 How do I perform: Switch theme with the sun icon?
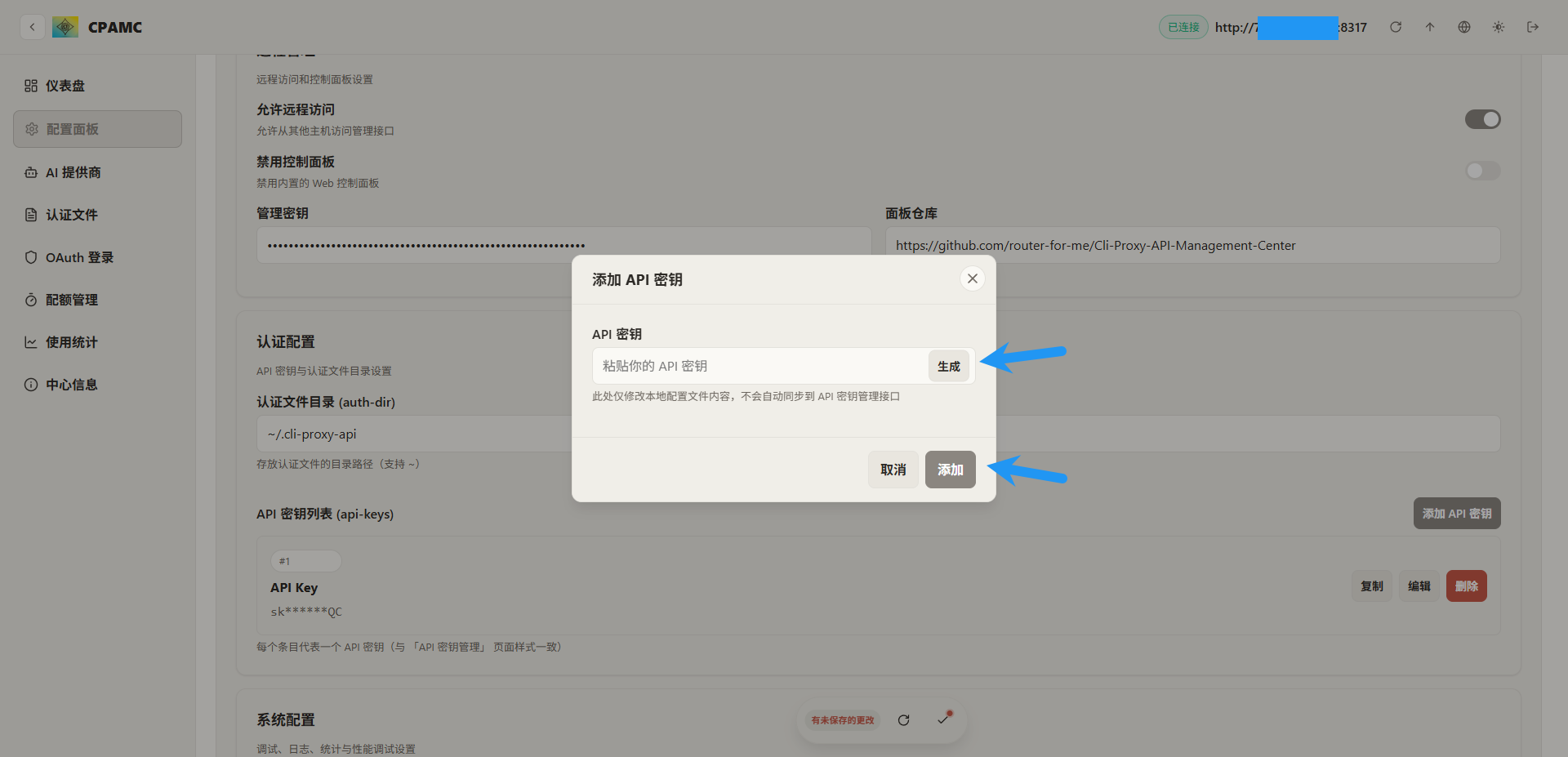(x=1499, y=27)
